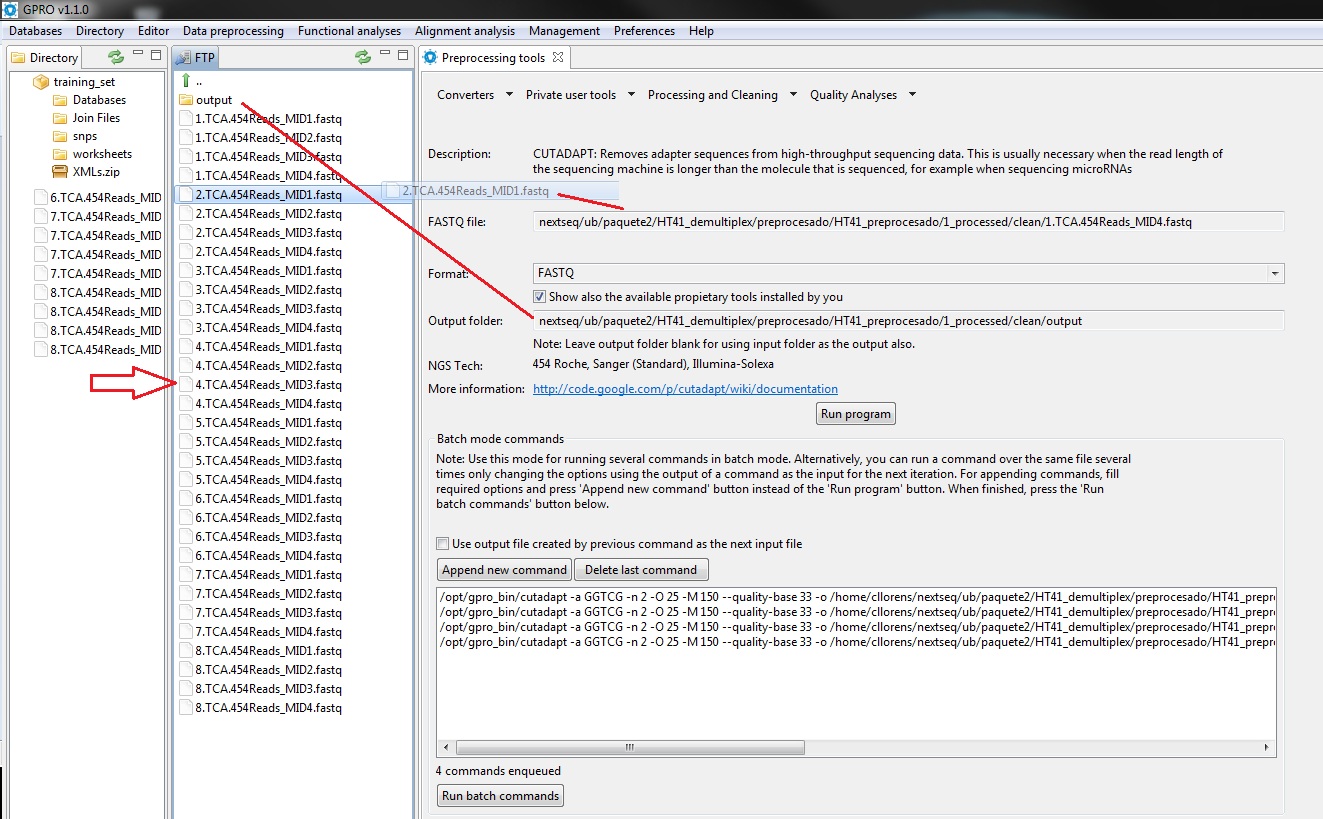Enable 'Use output file created by previous command'

[443, 544]
